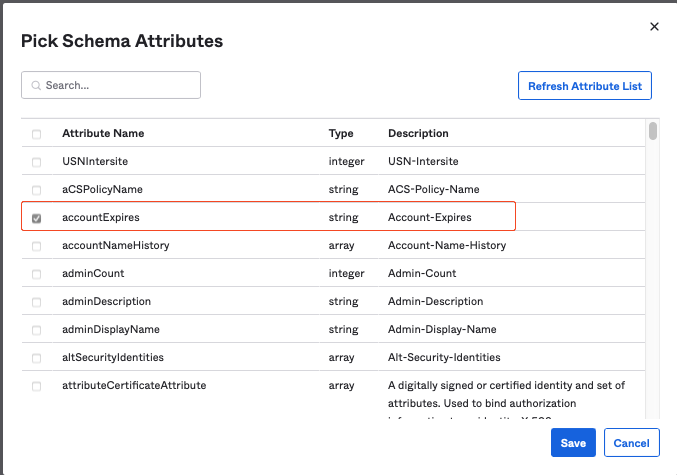Select the adminCount checkbox
The width and height of the screenshot is (677, 475).
pos(37,274)
